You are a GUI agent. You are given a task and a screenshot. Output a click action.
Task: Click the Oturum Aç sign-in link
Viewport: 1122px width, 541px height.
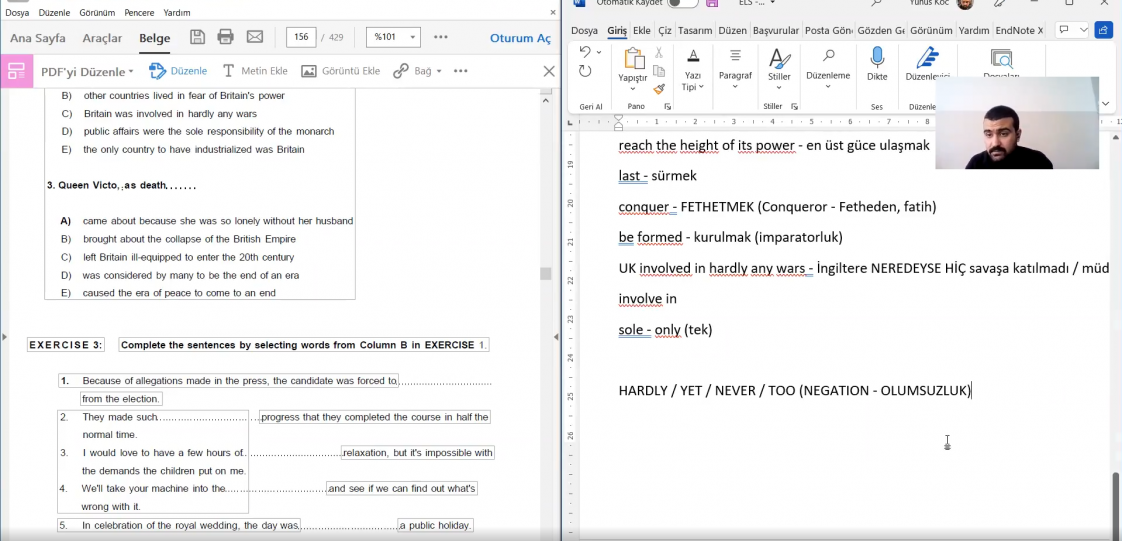(x=520, y=38)
